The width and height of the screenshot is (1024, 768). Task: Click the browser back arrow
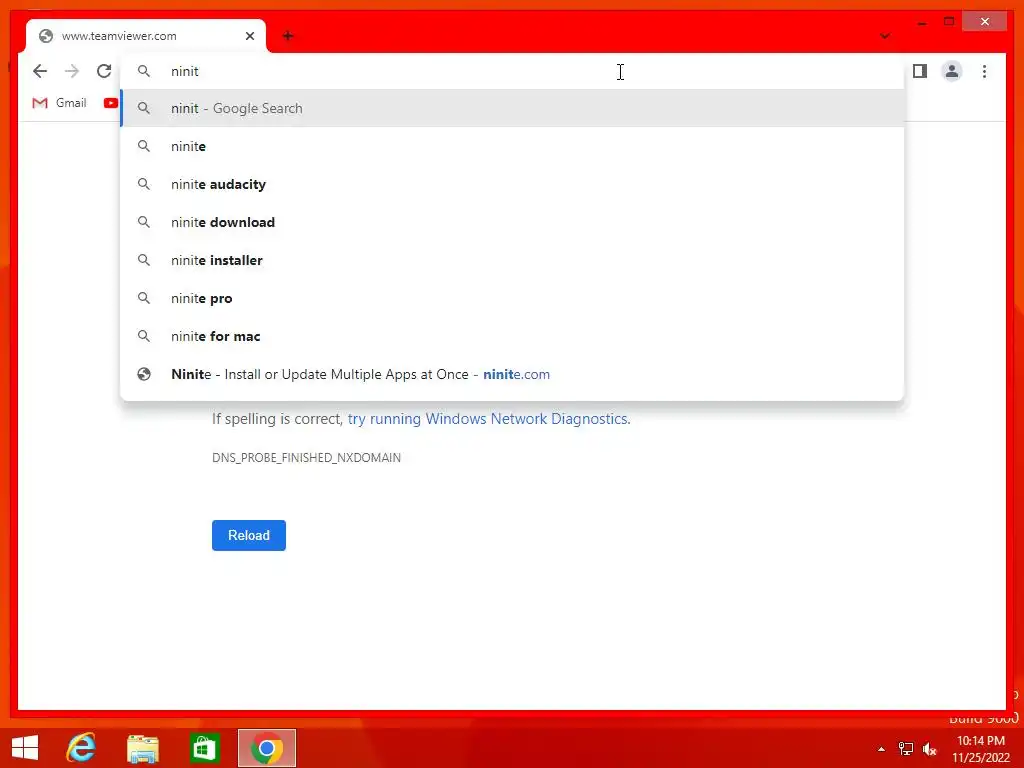(x=40, y=71)
